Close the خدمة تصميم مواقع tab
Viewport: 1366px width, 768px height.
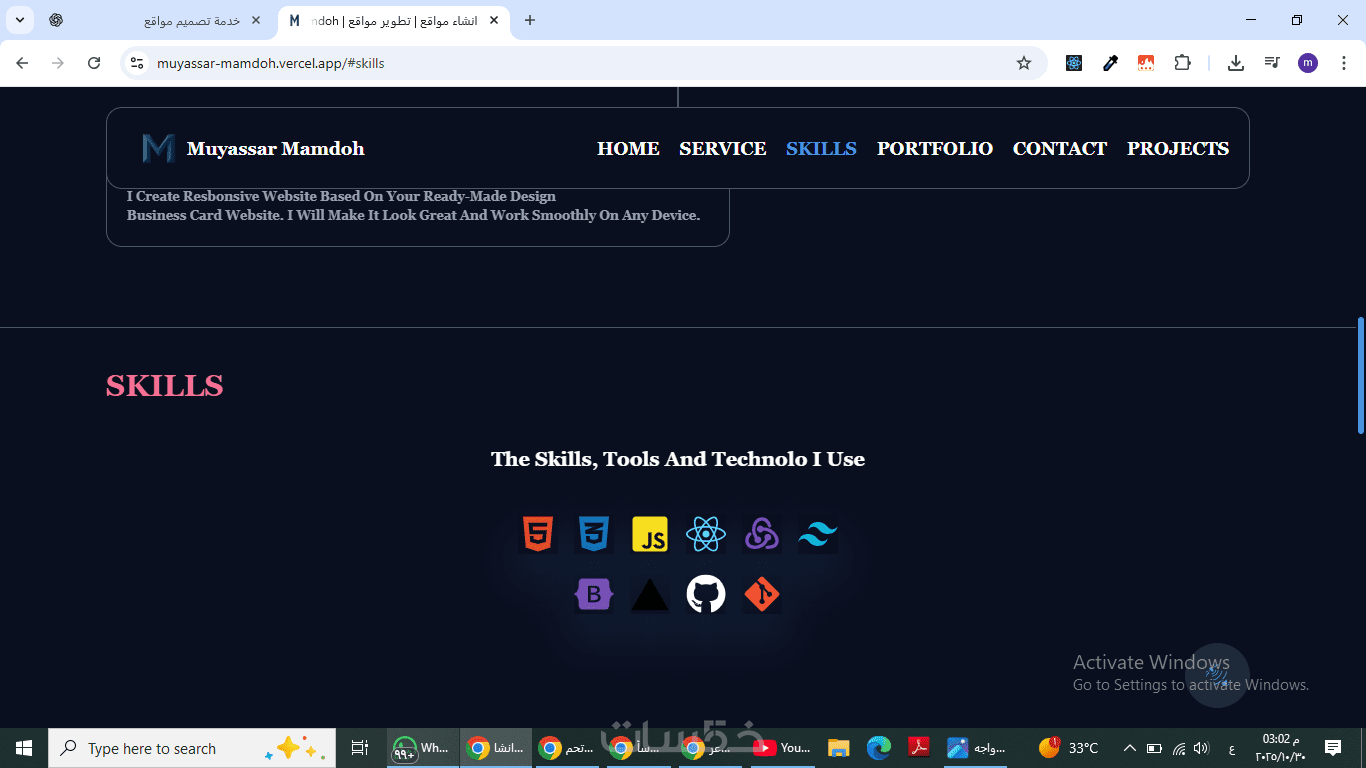click(256, 20)
